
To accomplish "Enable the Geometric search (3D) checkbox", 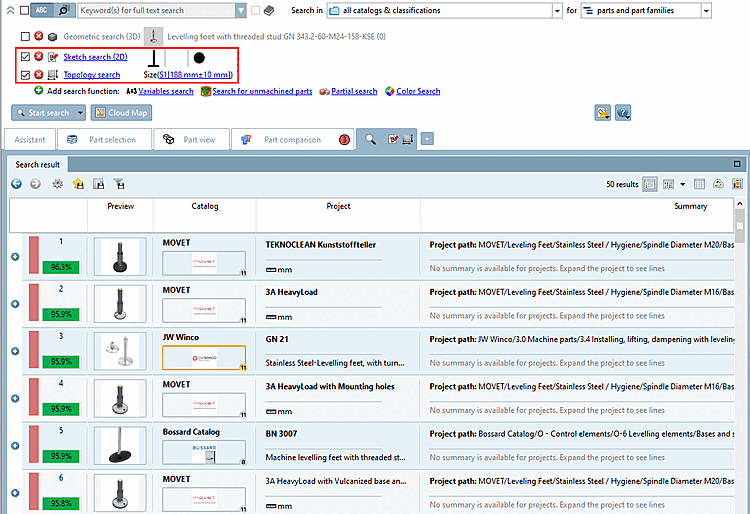I will 25,36.
